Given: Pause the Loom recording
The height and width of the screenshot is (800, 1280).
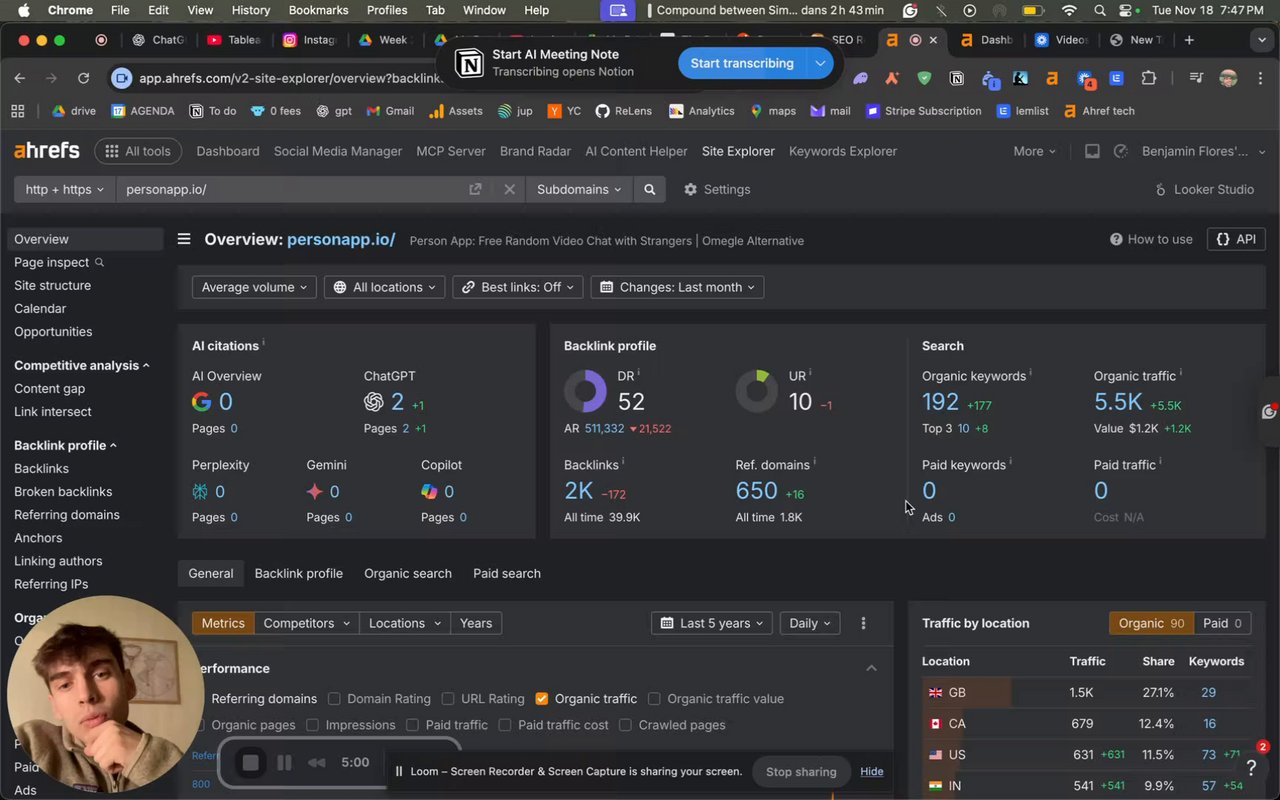Looking at the screenshot, I should point(284,763).
